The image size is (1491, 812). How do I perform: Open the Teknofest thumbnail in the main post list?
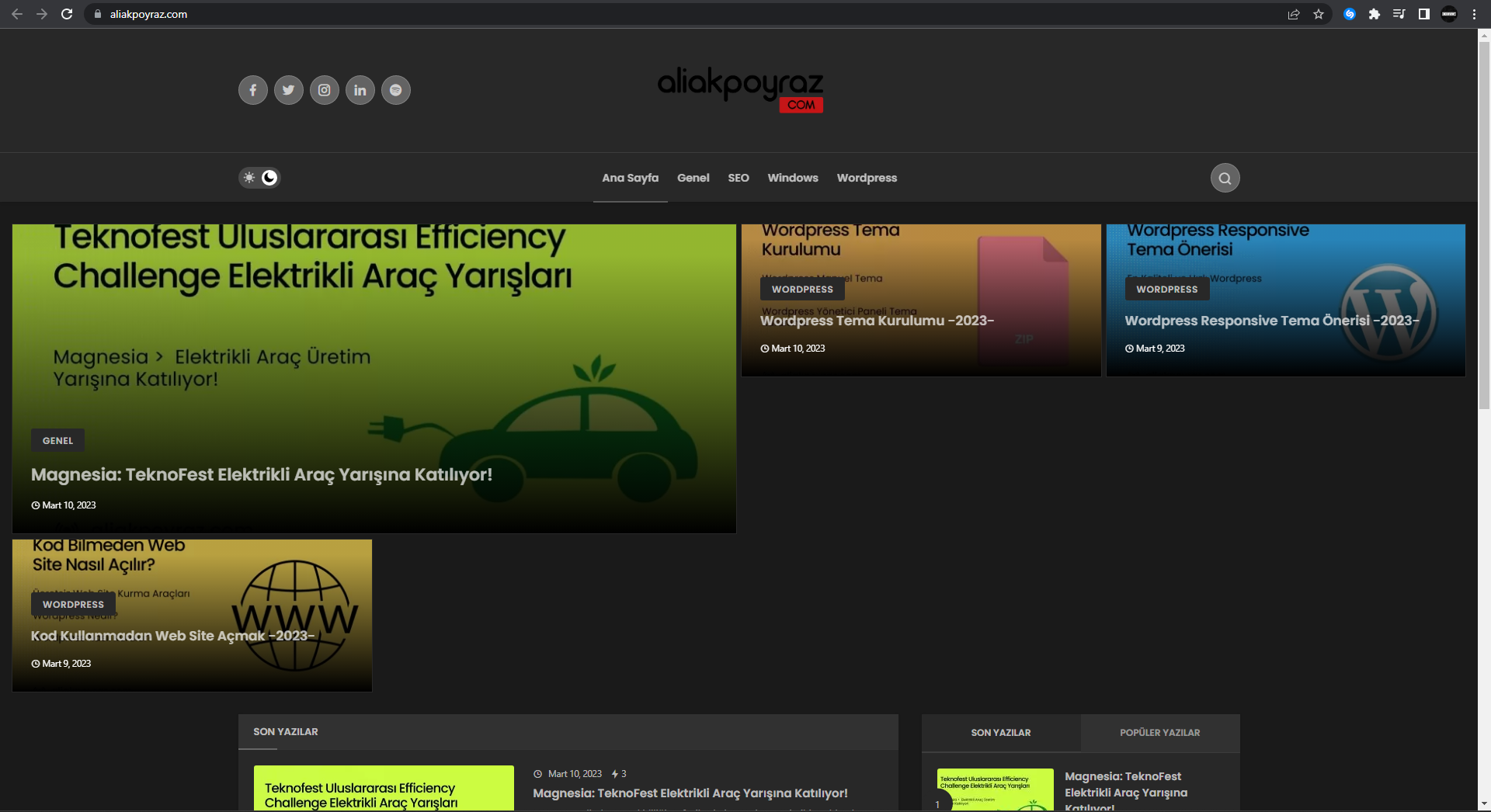pos(384,789)
